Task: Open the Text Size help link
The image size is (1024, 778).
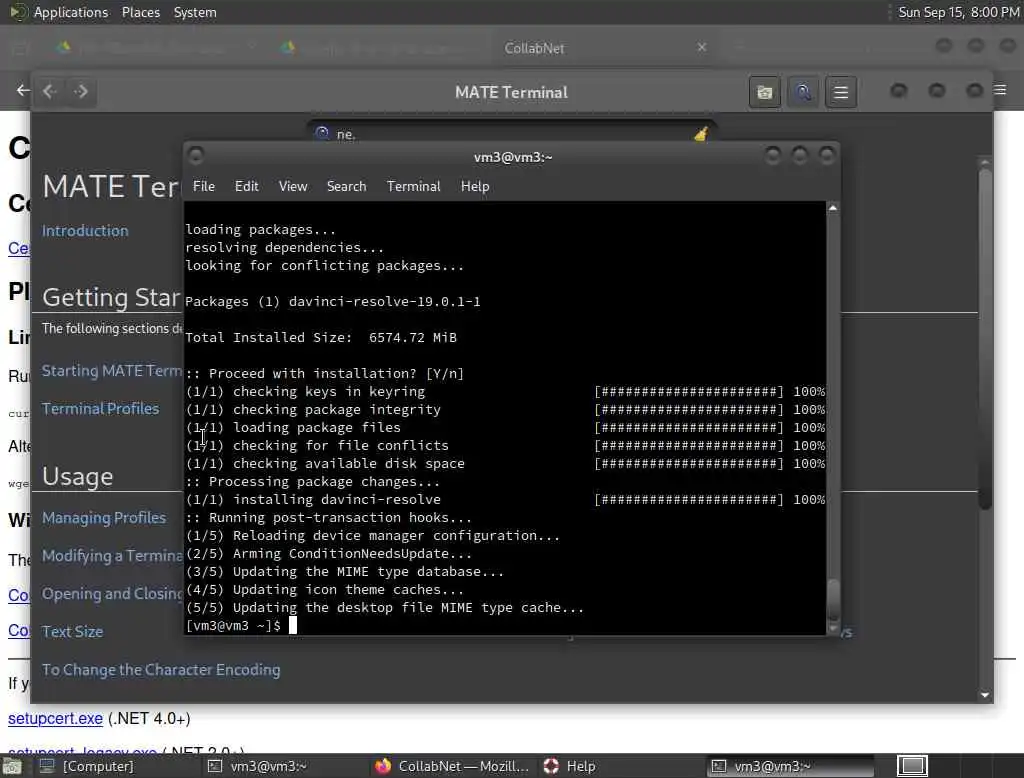Action: (x=72, y=632)
